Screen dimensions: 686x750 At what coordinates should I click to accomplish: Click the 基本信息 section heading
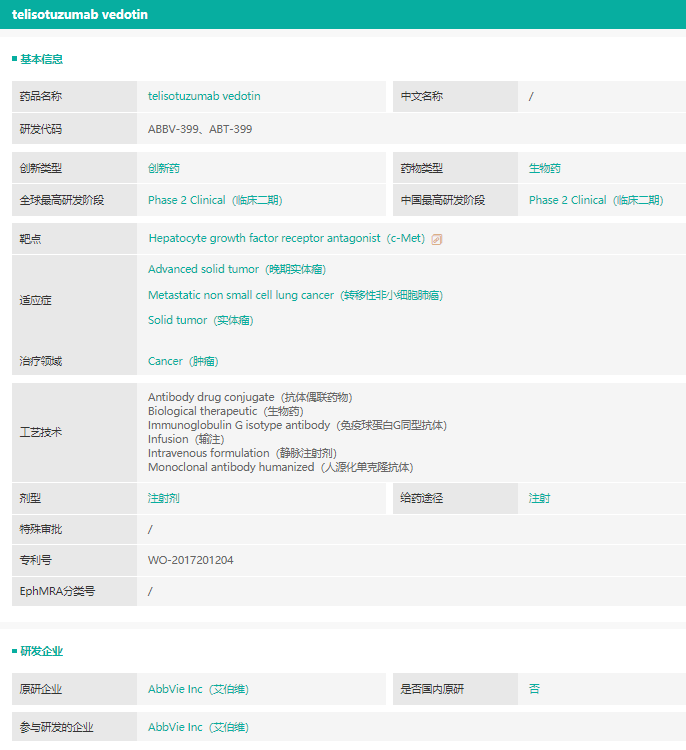point(41,59)
